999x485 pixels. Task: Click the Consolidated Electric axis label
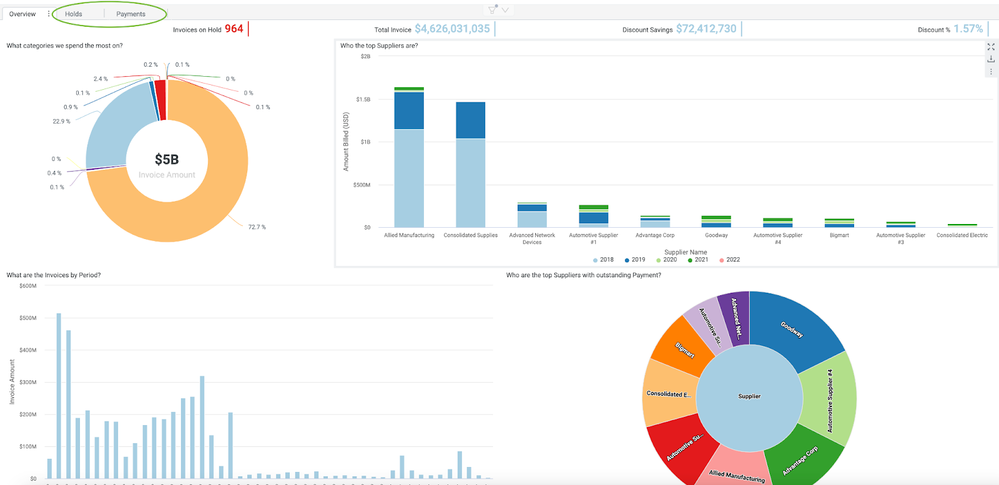pos(962,235)
